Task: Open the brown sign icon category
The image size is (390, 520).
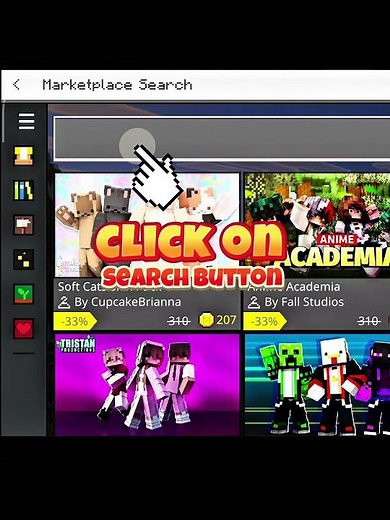Action: click(24, 225)
